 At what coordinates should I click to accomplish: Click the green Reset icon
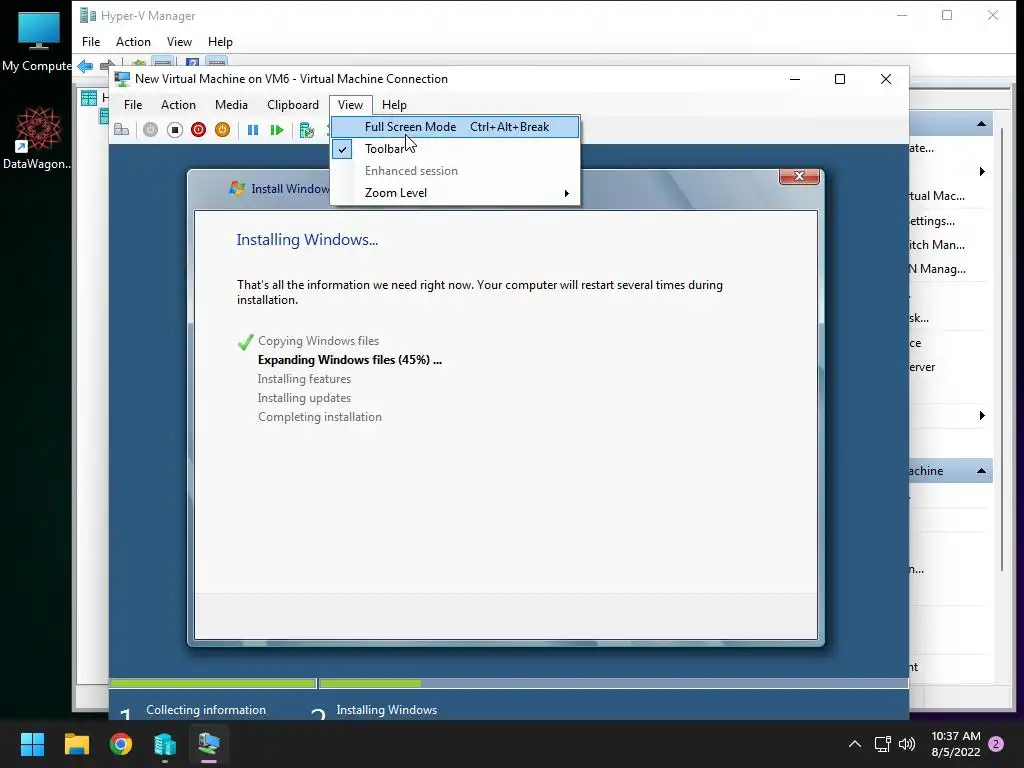(277, 130)
